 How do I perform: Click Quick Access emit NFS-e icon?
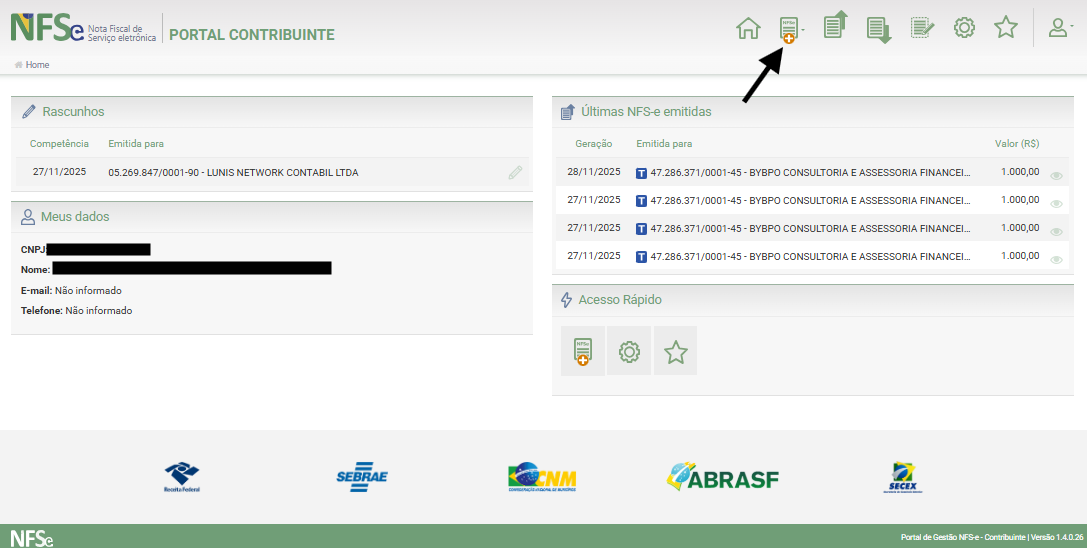point(583,351)
